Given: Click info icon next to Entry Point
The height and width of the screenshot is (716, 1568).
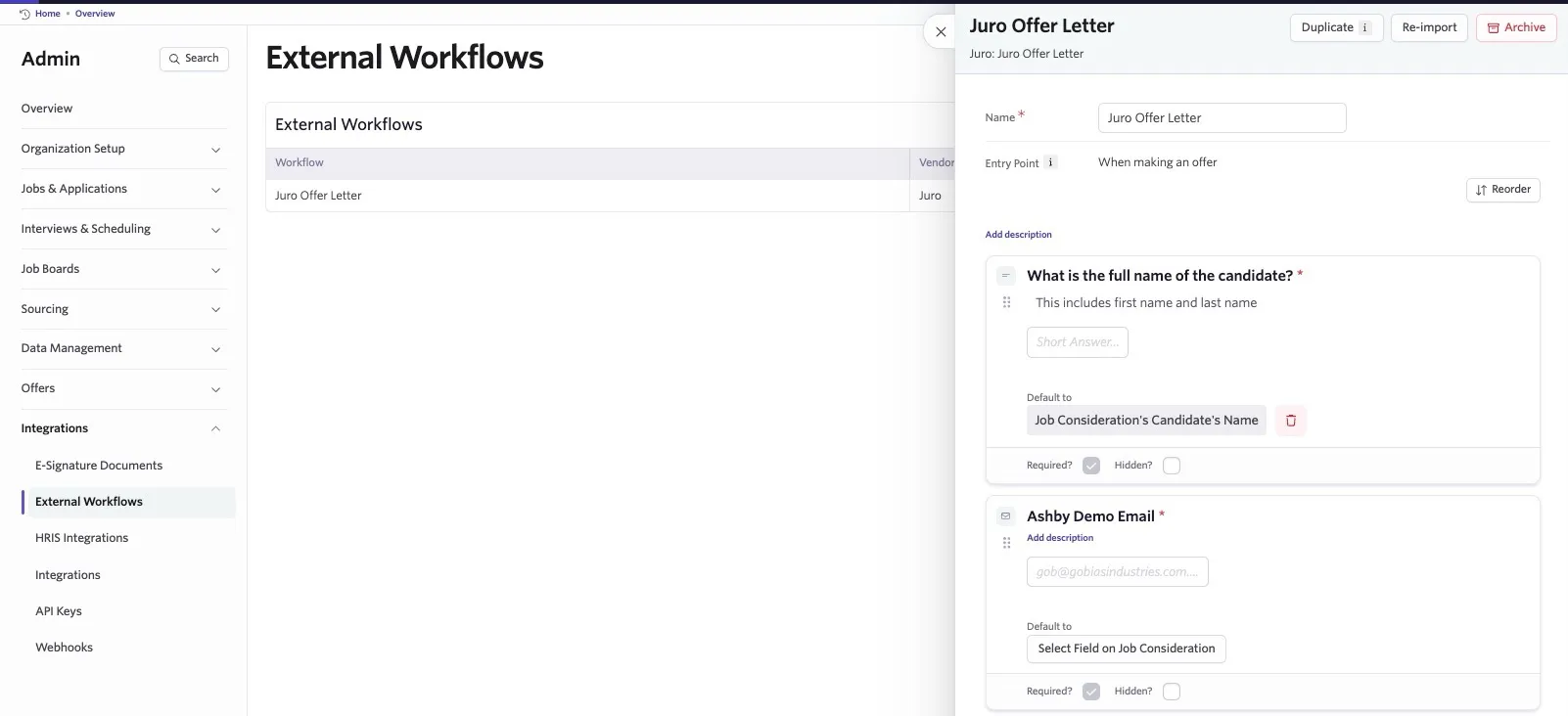Looking at the screenshot, I should tap(1050, 162).
